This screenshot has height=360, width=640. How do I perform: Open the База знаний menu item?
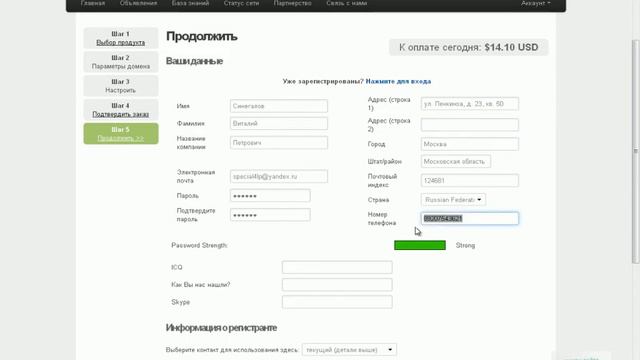[190, 3]
